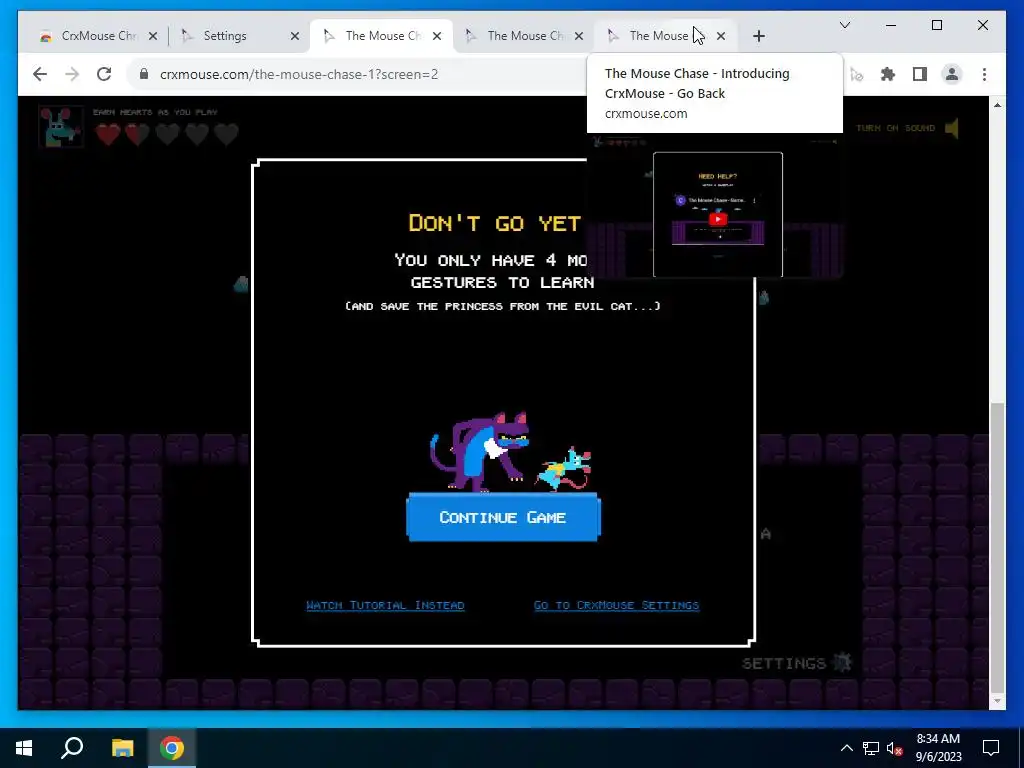
Task: Open File Explorer from taskbar
Action: tap(122, 748)
